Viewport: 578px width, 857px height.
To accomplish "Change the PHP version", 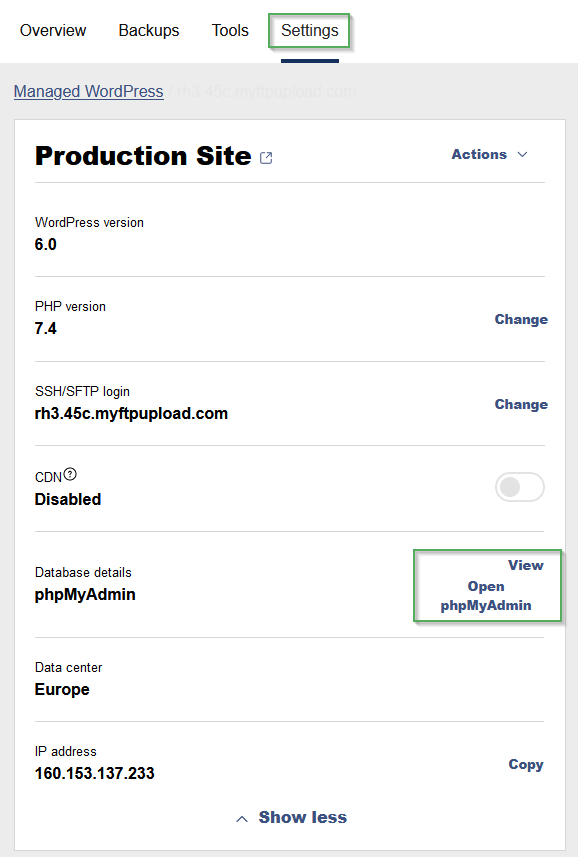I will 521,319.
